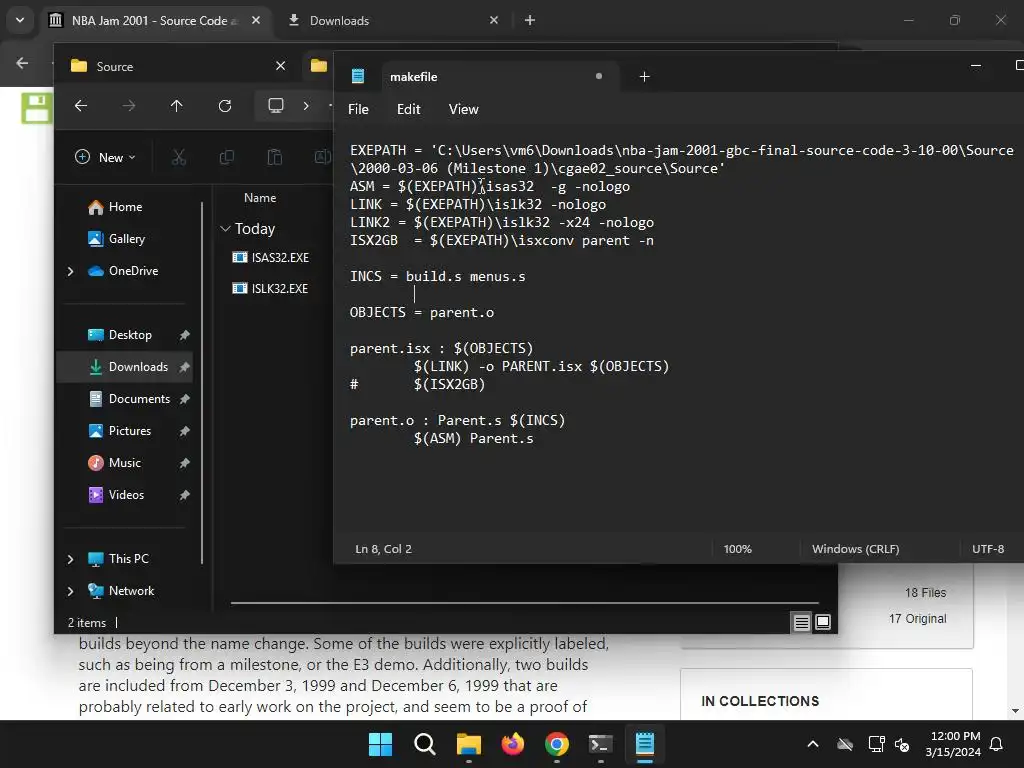
Task: Go up one folder level in Explorer
Action: (176, 106)
